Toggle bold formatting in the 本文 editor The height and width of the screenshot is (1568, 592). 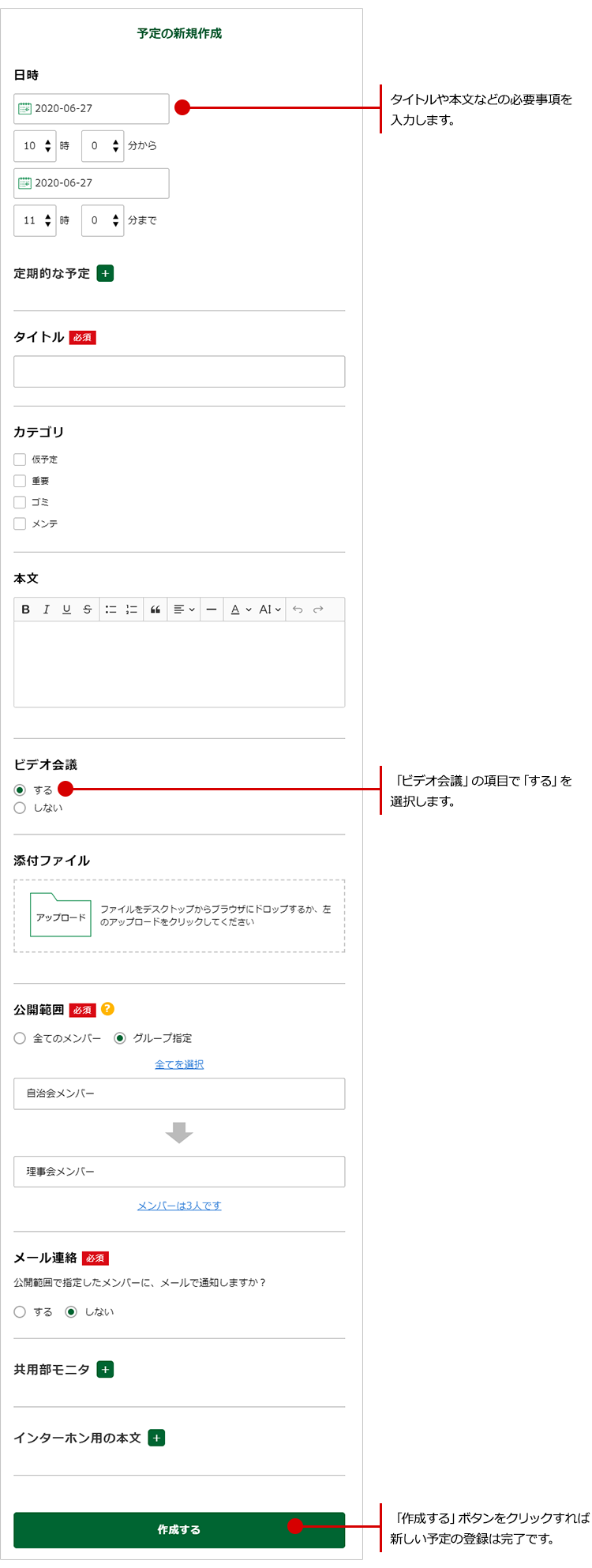coord(26,610)
